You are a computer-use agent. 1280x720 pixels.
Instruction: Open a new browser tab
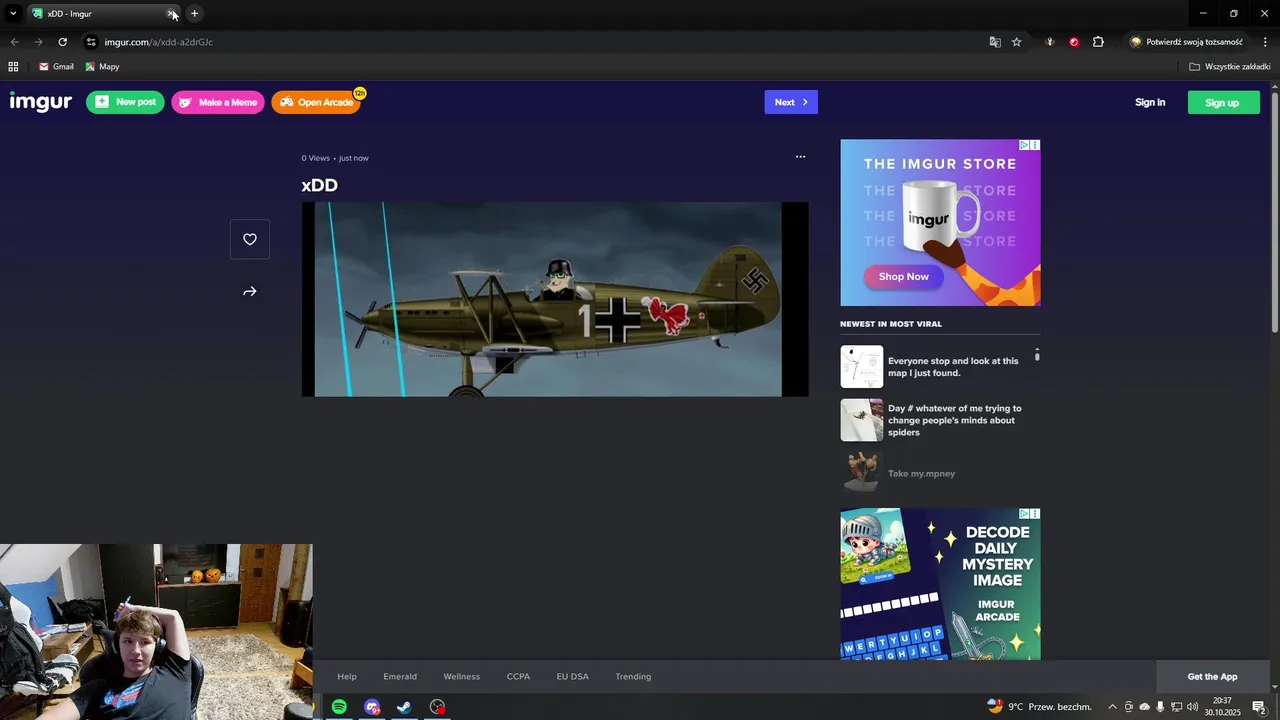pyautogui.click(x=194, y=14)
